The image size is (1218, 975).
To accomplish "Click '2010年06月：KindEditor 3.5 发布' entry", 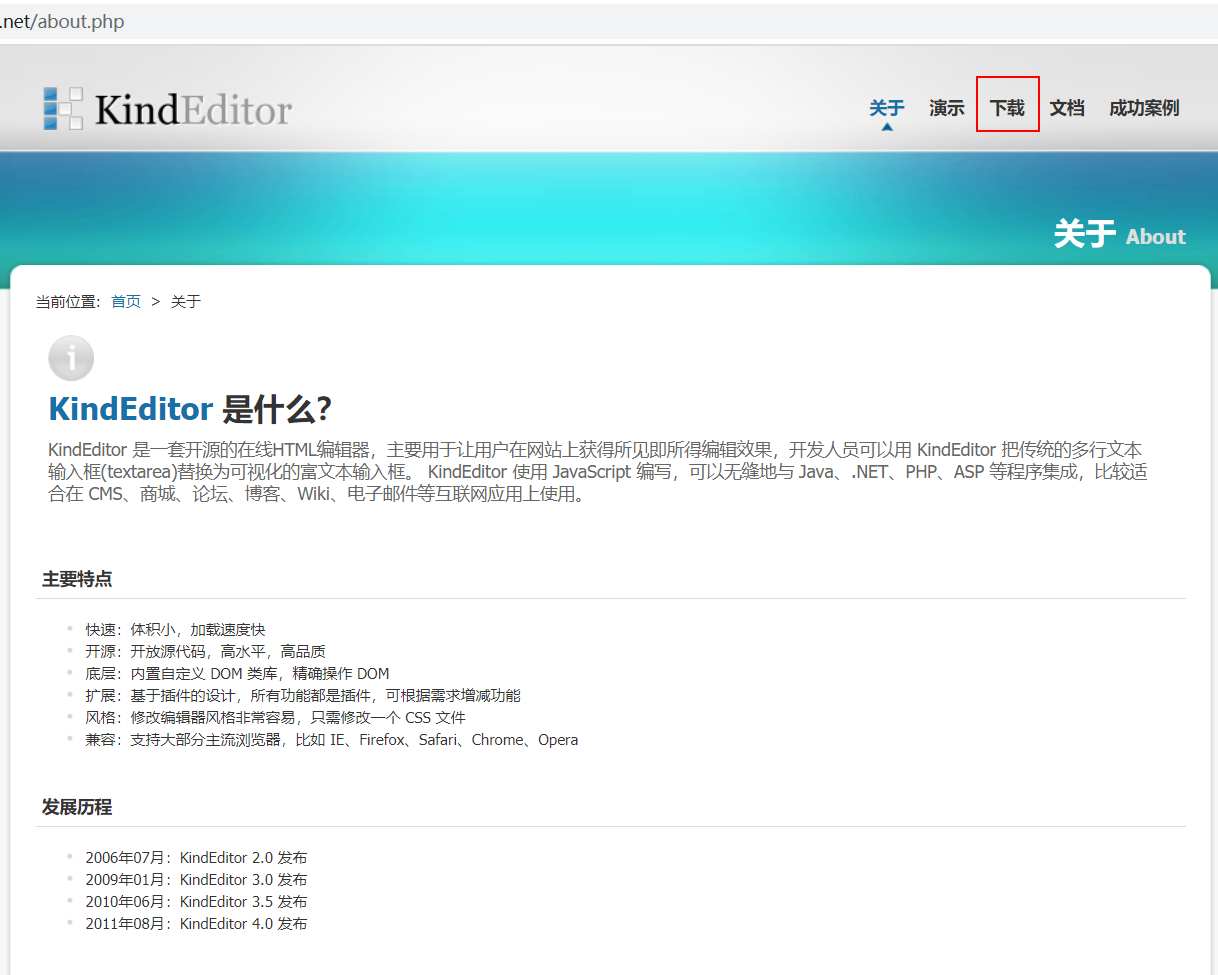I will click(x=196, y=902).
